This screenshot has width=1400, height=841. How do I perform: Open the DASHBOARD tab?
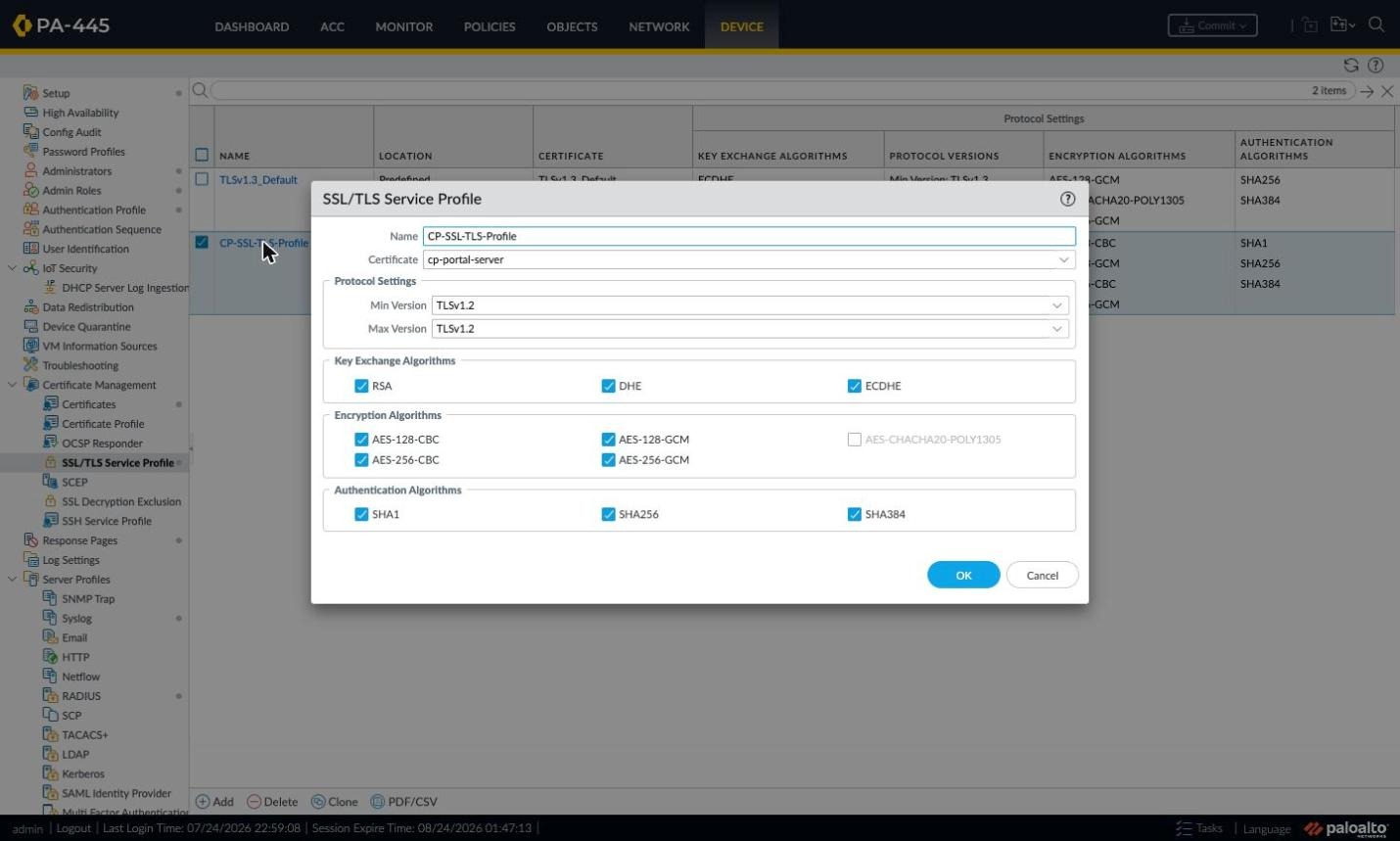coord(252,26)
